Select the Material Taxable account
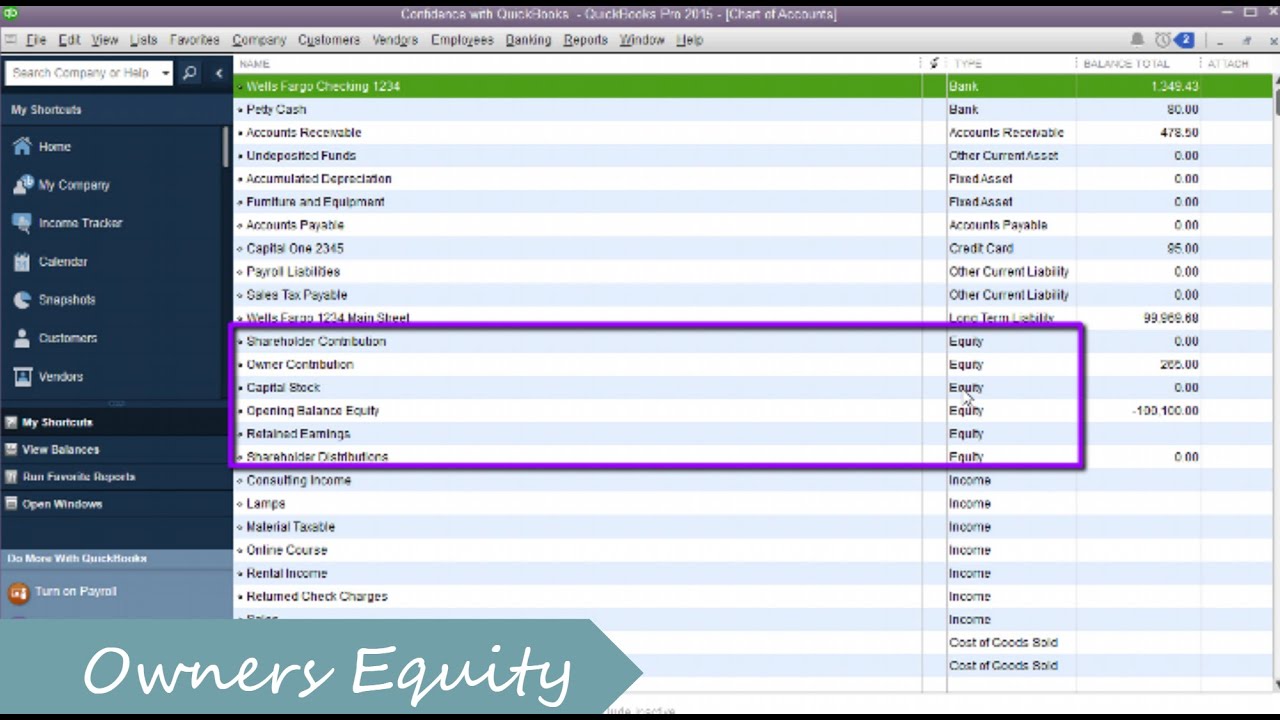The width and height of the screenshot is (1280, 720). point(291,527)
